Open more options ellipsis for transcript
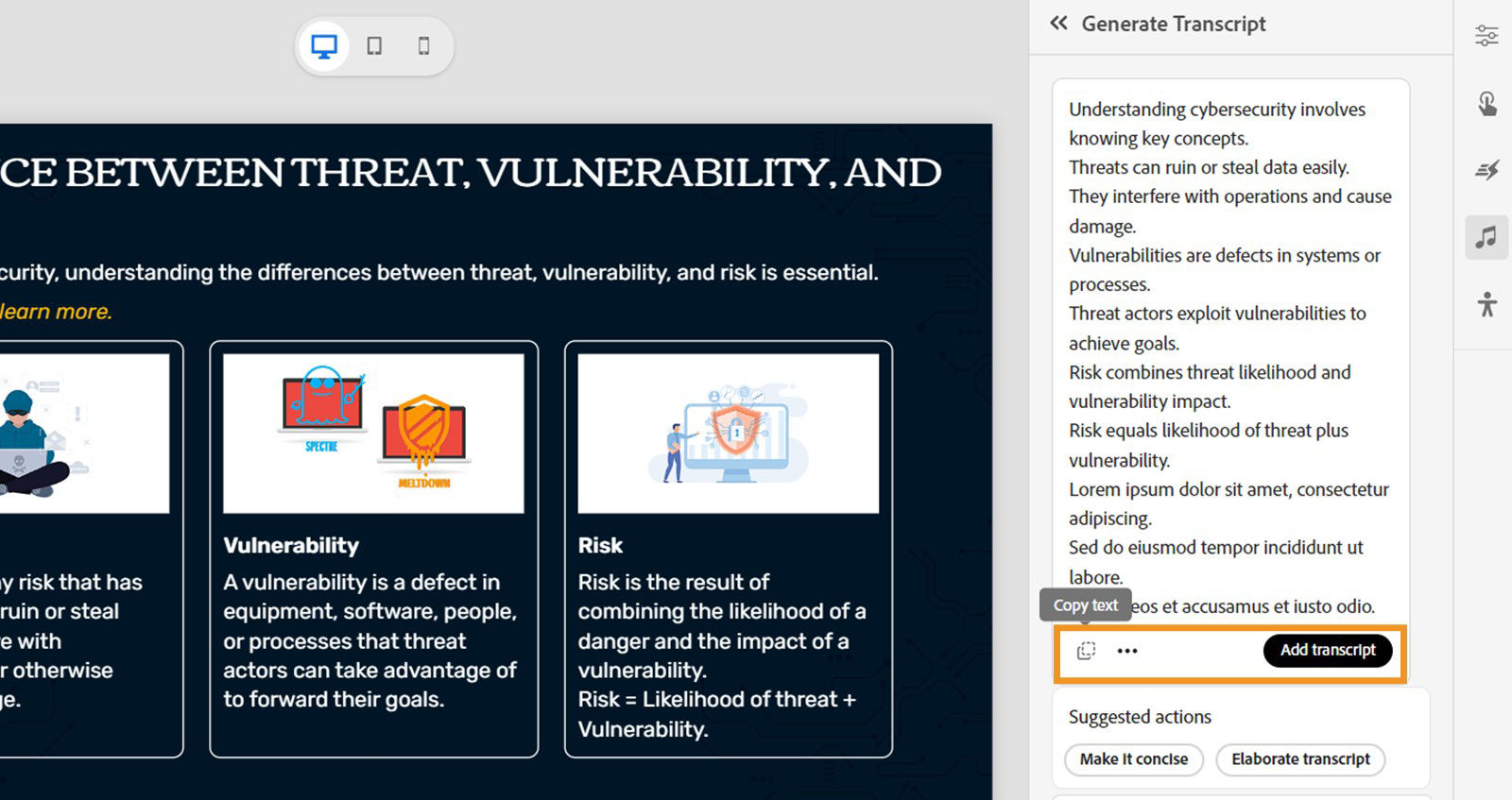The height and width of the screenshot is (800, 1512). [x=1127, y=650]
